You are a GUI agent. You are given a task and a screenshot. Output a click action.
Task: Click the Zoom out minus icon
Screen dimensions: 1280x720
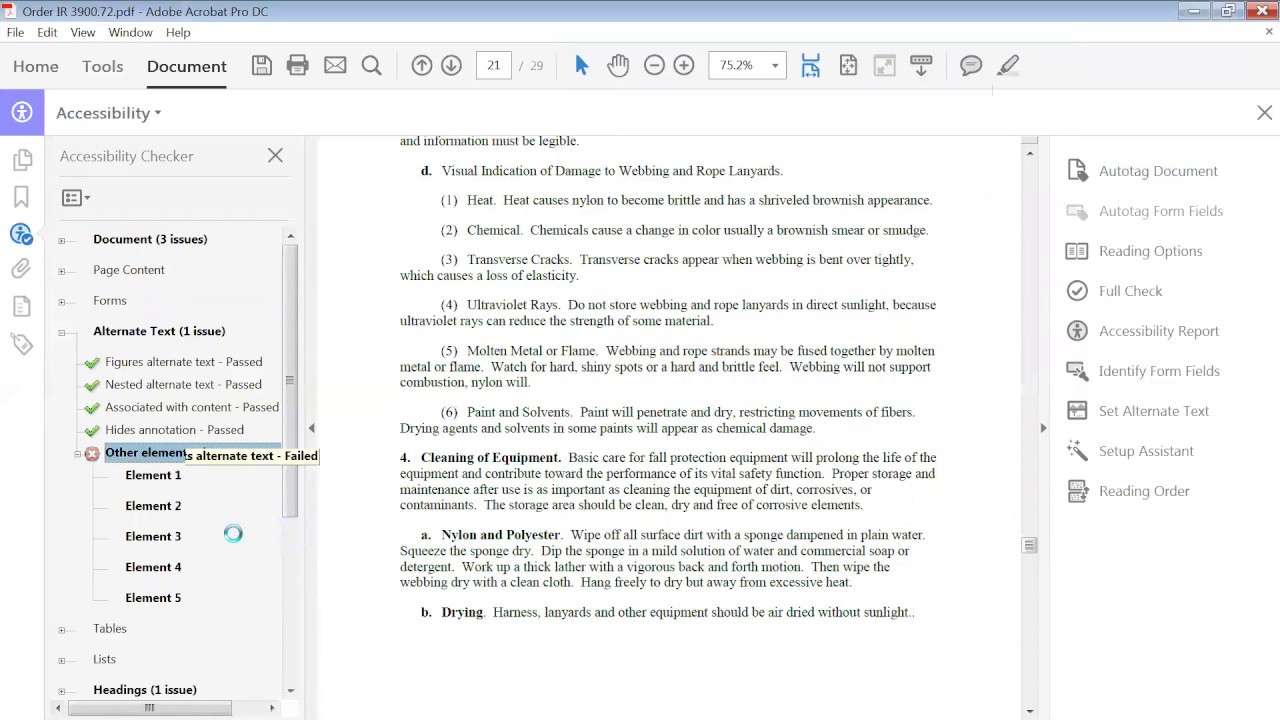(x=654, y=65)
